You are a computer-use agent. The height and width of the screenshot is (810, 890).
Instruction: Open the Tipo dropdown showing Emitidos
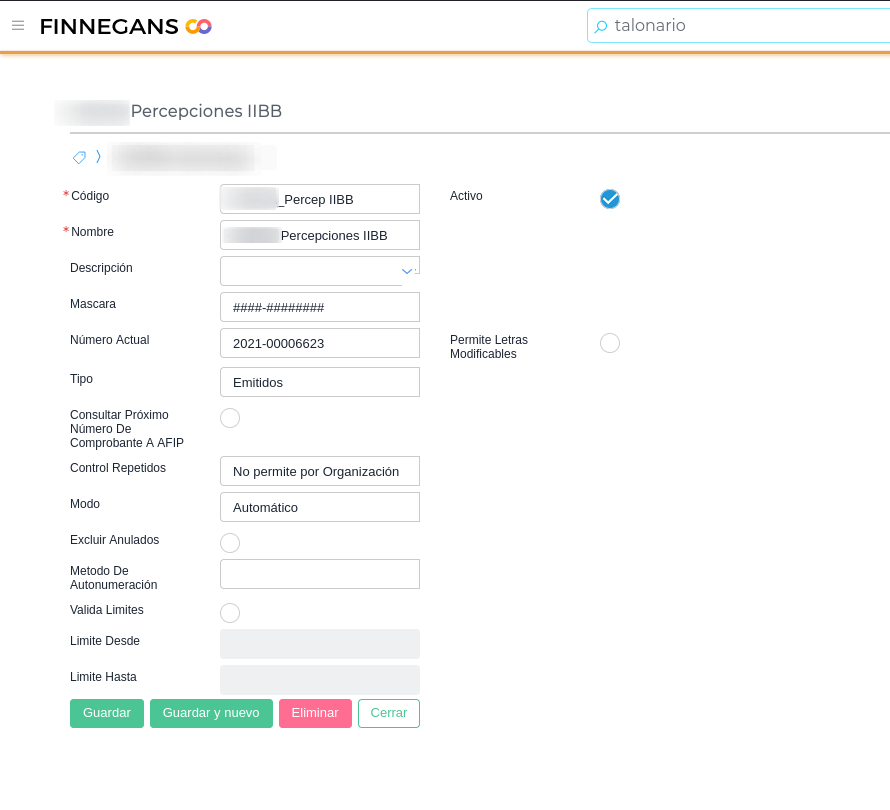point(320,382)
